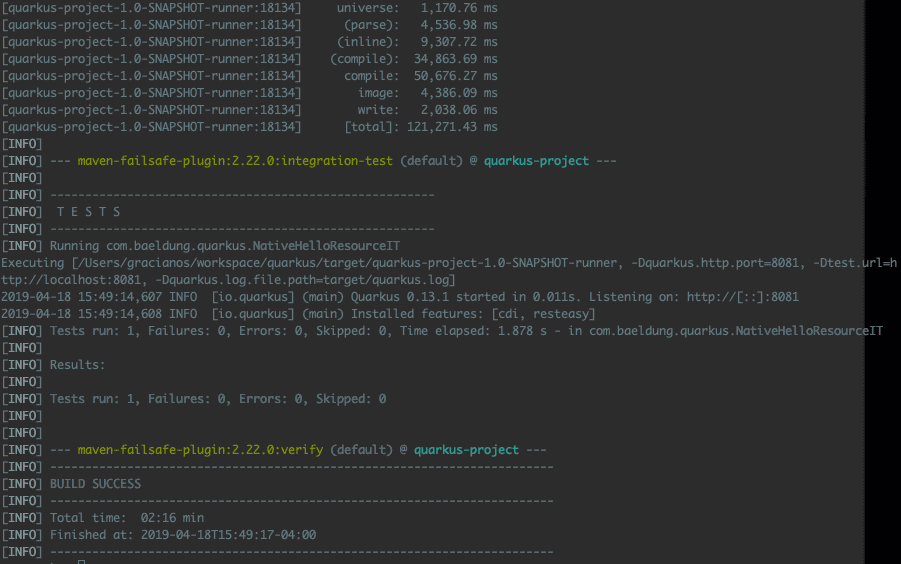Click the Results: heading line
901x564 pixels.
77,365
